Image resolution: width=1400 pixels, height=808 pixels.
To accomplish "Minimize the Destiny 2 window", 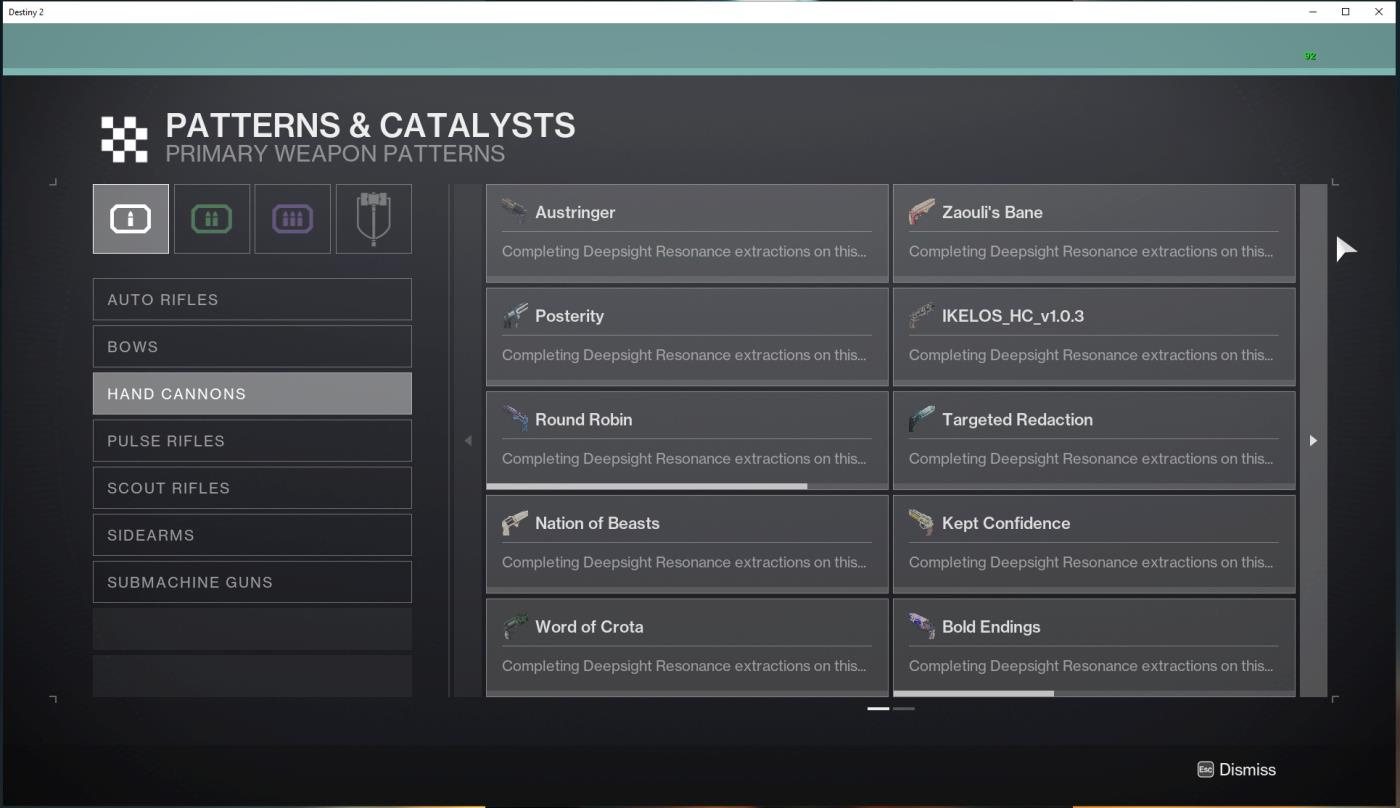I will click(x=1313, y=12).
